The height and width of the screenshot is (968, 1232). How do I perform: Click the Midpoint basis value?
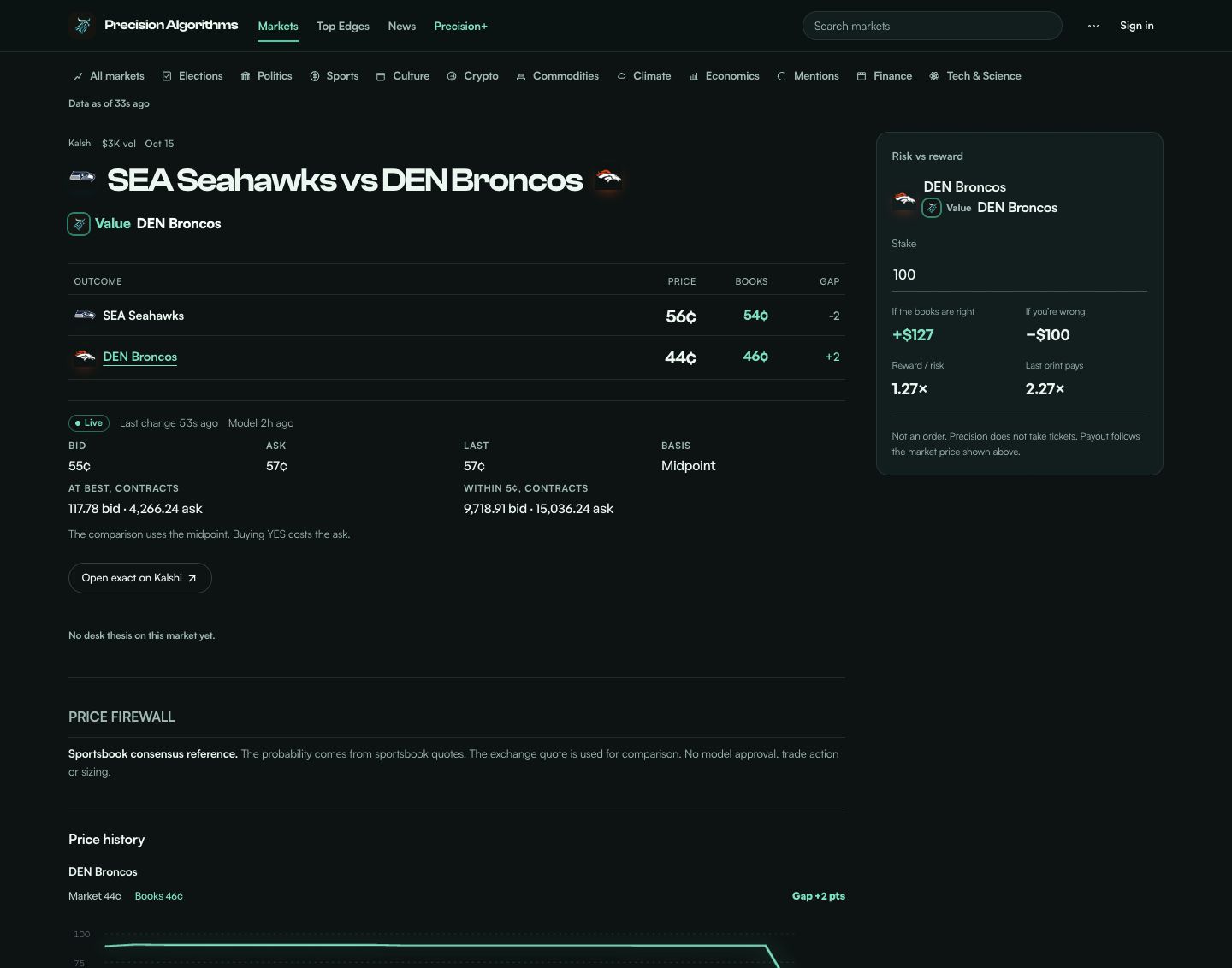click(689, 466)
